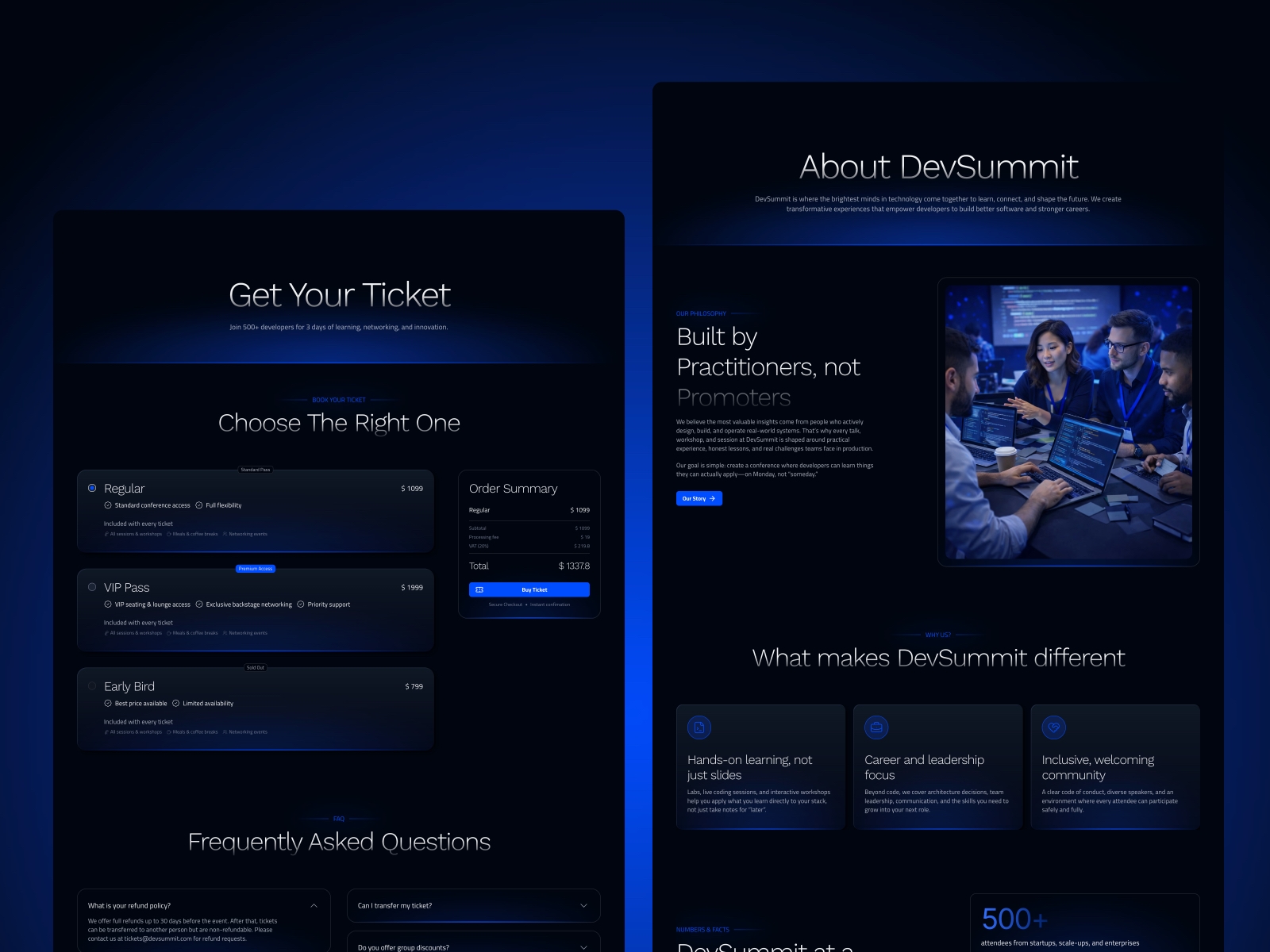The width and height of the screenshot is (1270, 952).
Task: Click the briefcase icon on Career and leadership card
Action: click(x=876, y=727)
